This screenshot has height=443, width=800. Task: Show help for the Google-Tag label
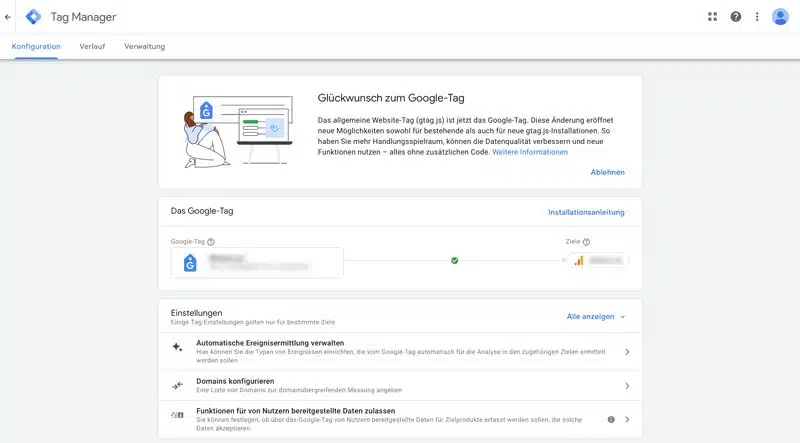click(211, 242)
